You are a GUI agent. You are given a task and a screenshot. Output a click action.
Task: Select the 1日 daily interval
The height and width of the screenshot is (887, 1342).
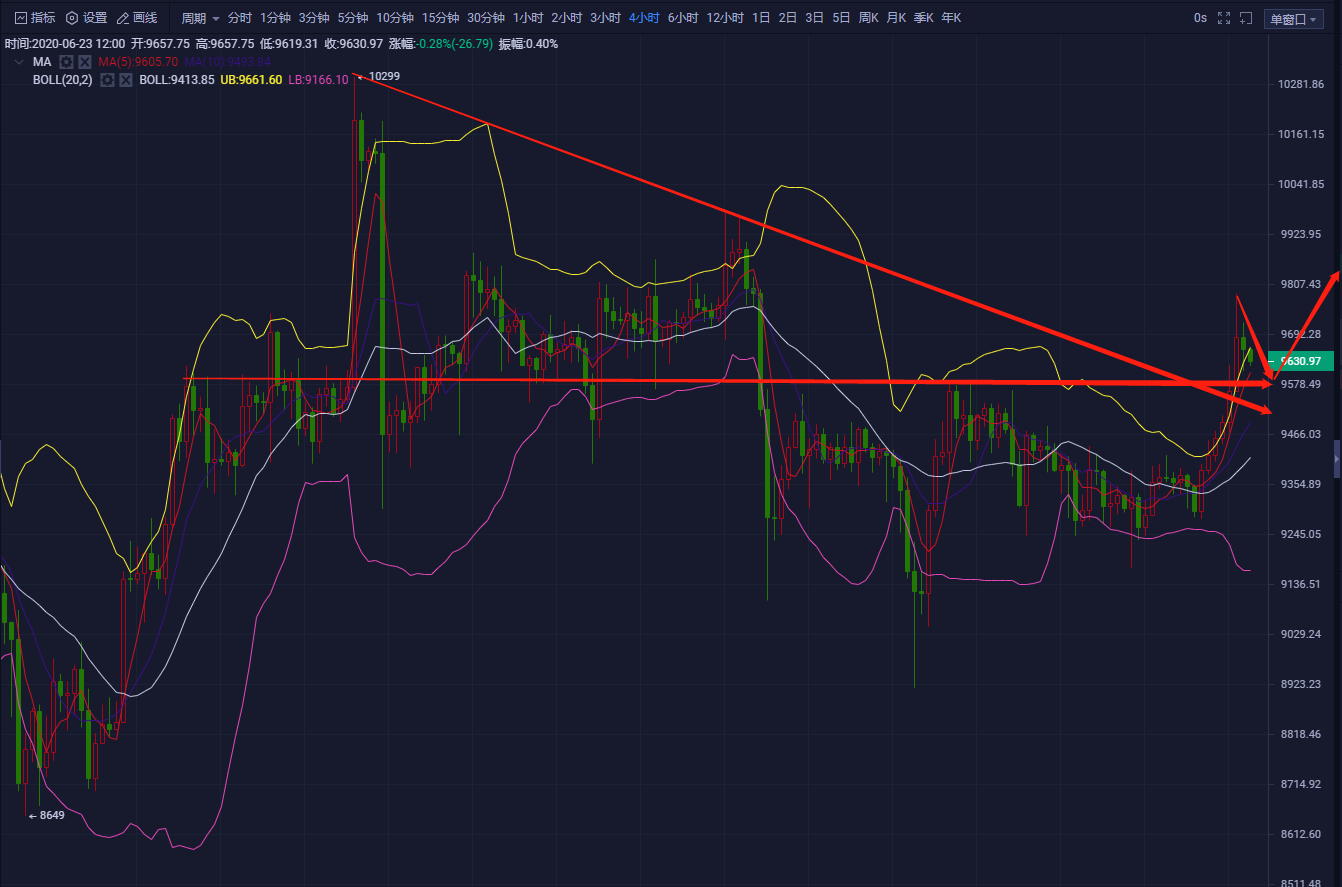[761, 18]
